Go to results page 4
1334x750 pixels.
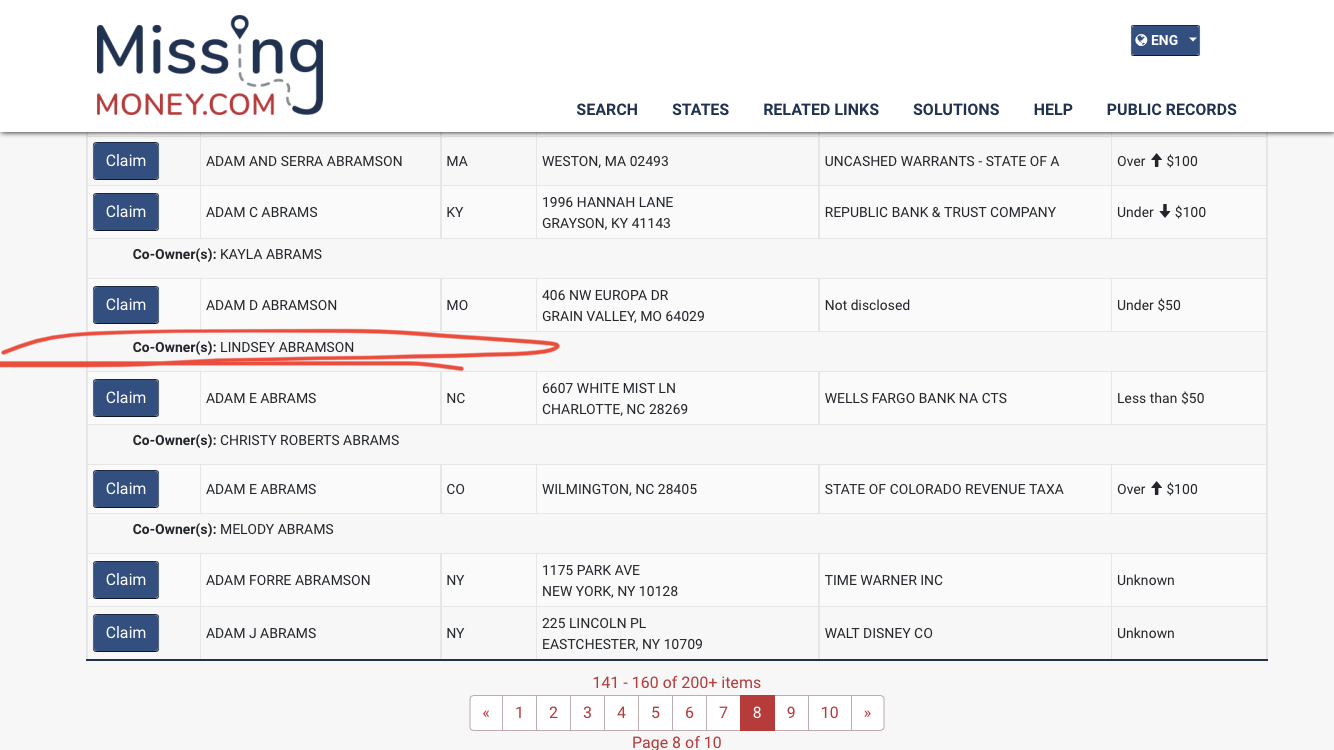[621, 713]
